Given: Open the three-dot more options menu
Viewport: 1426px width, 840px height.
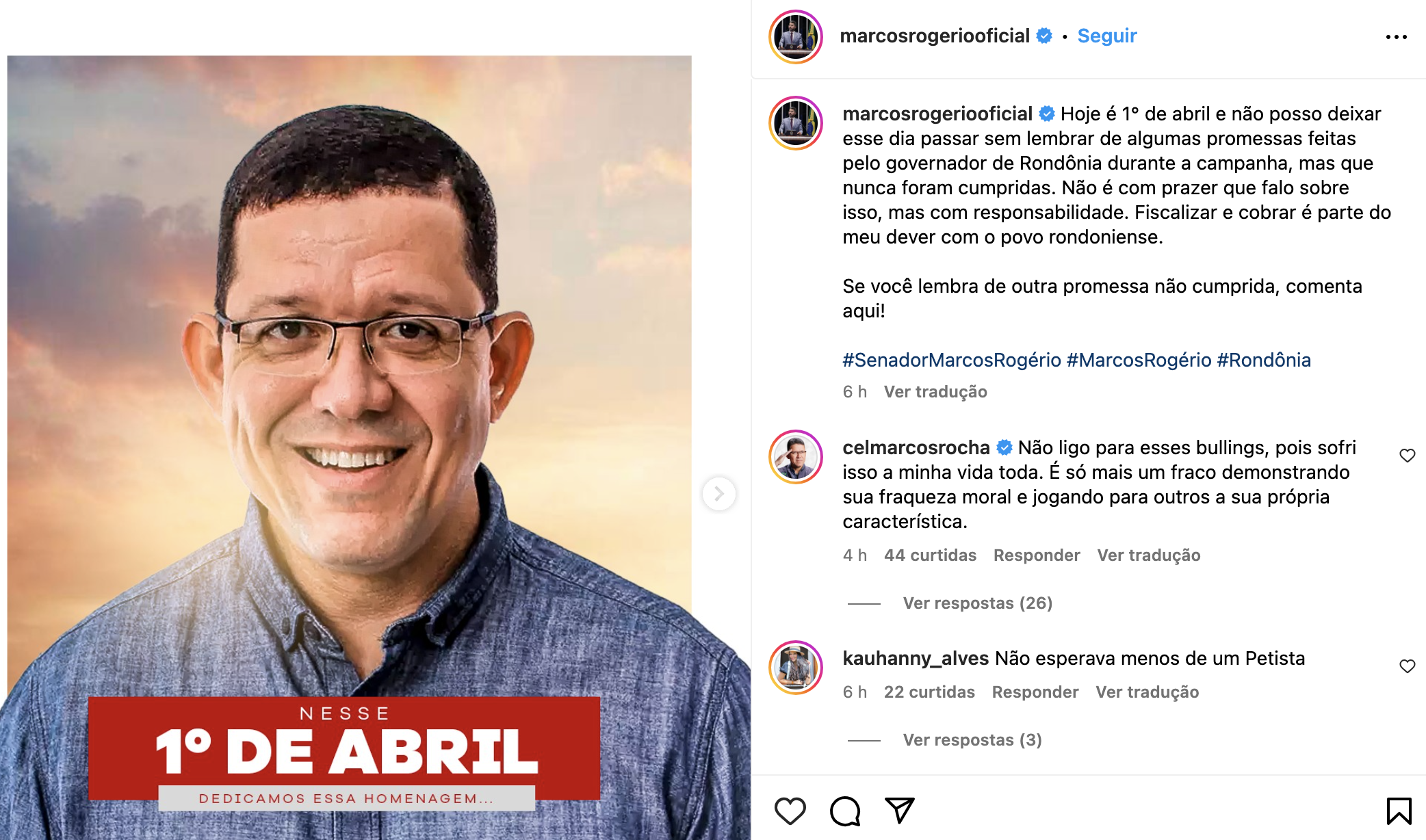Looking at the screenshot, I should (1396, 37).
